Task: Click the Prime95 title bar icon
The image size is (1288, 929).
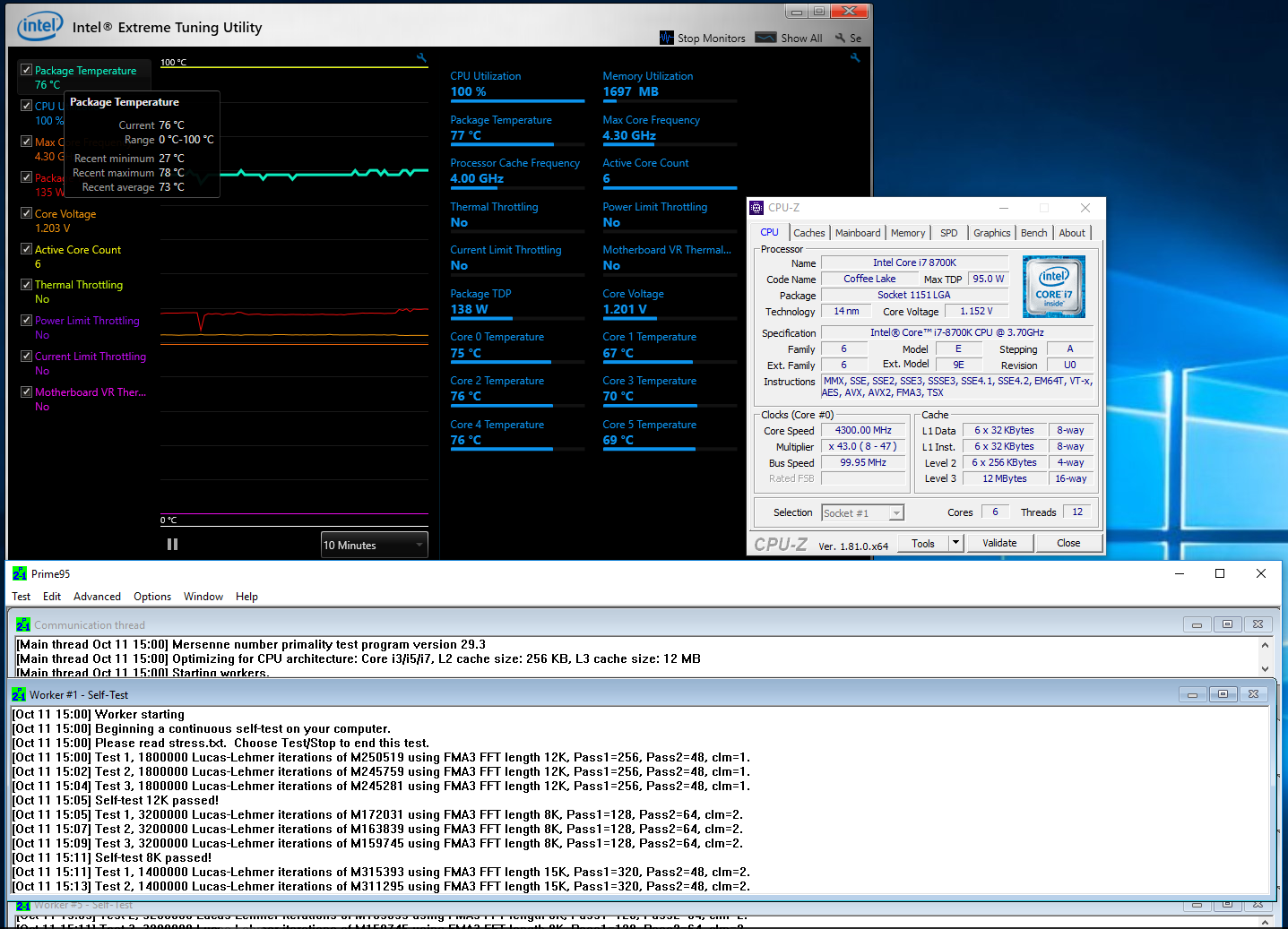Action: coord(20,573)
